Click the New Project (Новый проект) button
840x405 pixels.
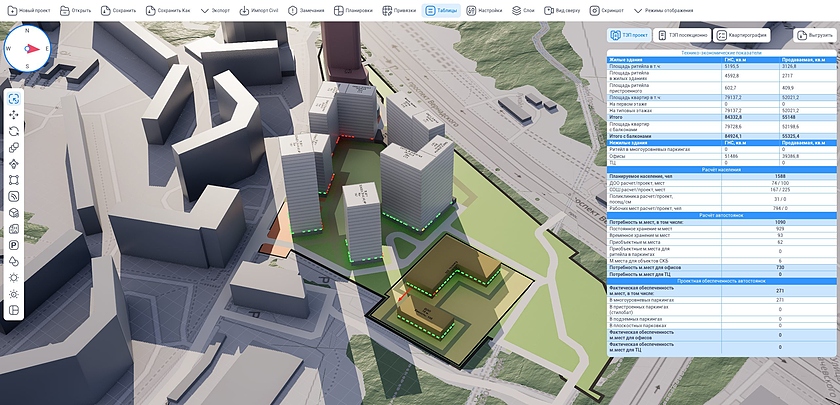pos(30,9)
